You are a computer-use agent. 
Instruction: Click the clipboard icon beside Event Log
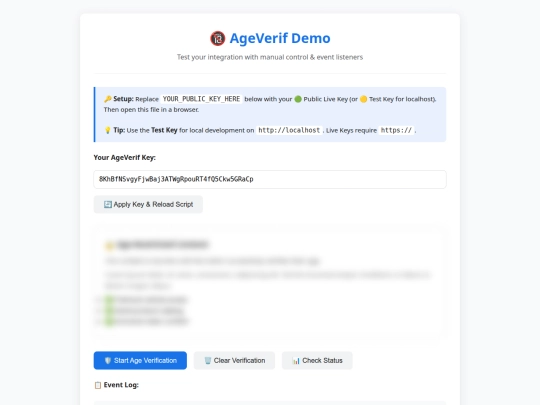[x=98, y=385]
